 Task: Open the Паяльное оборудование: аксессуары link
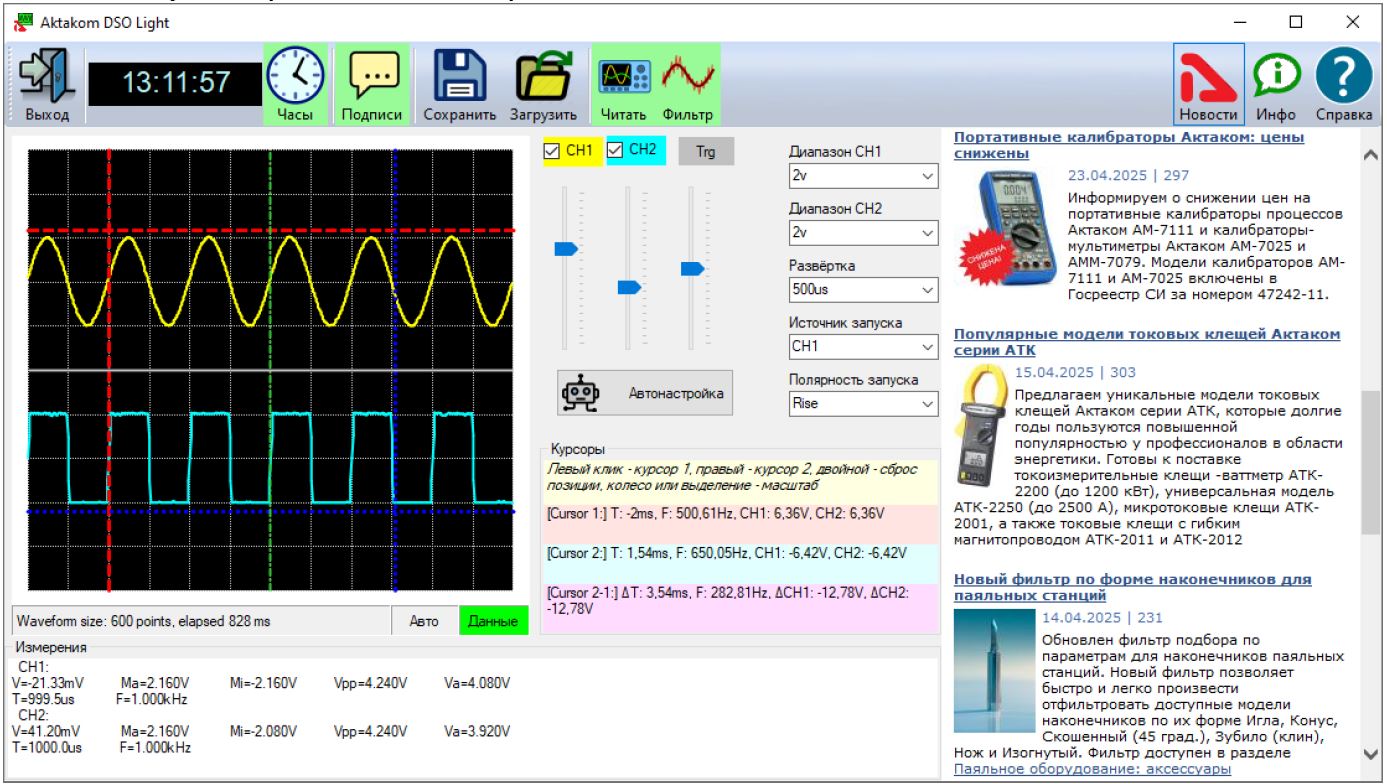click(1092, 769)
